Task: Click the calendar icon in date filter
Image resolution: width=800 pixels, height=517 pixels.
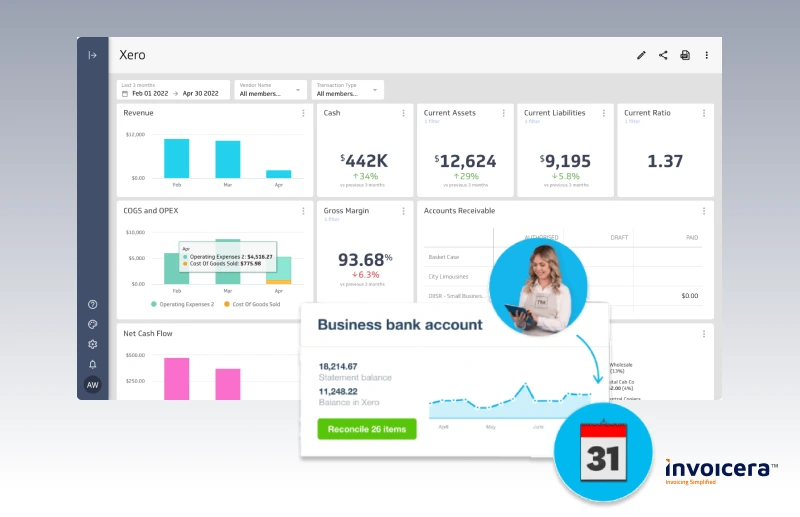Action: point(125,94)
